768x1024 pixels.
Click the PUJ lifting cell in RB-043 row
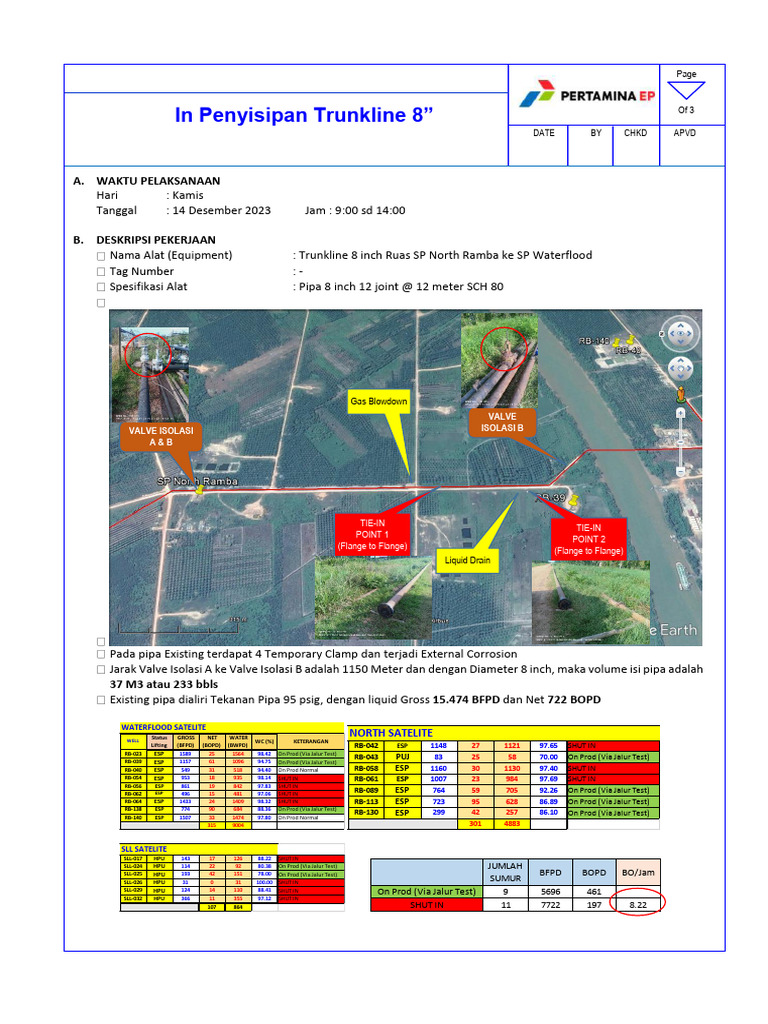402,757
